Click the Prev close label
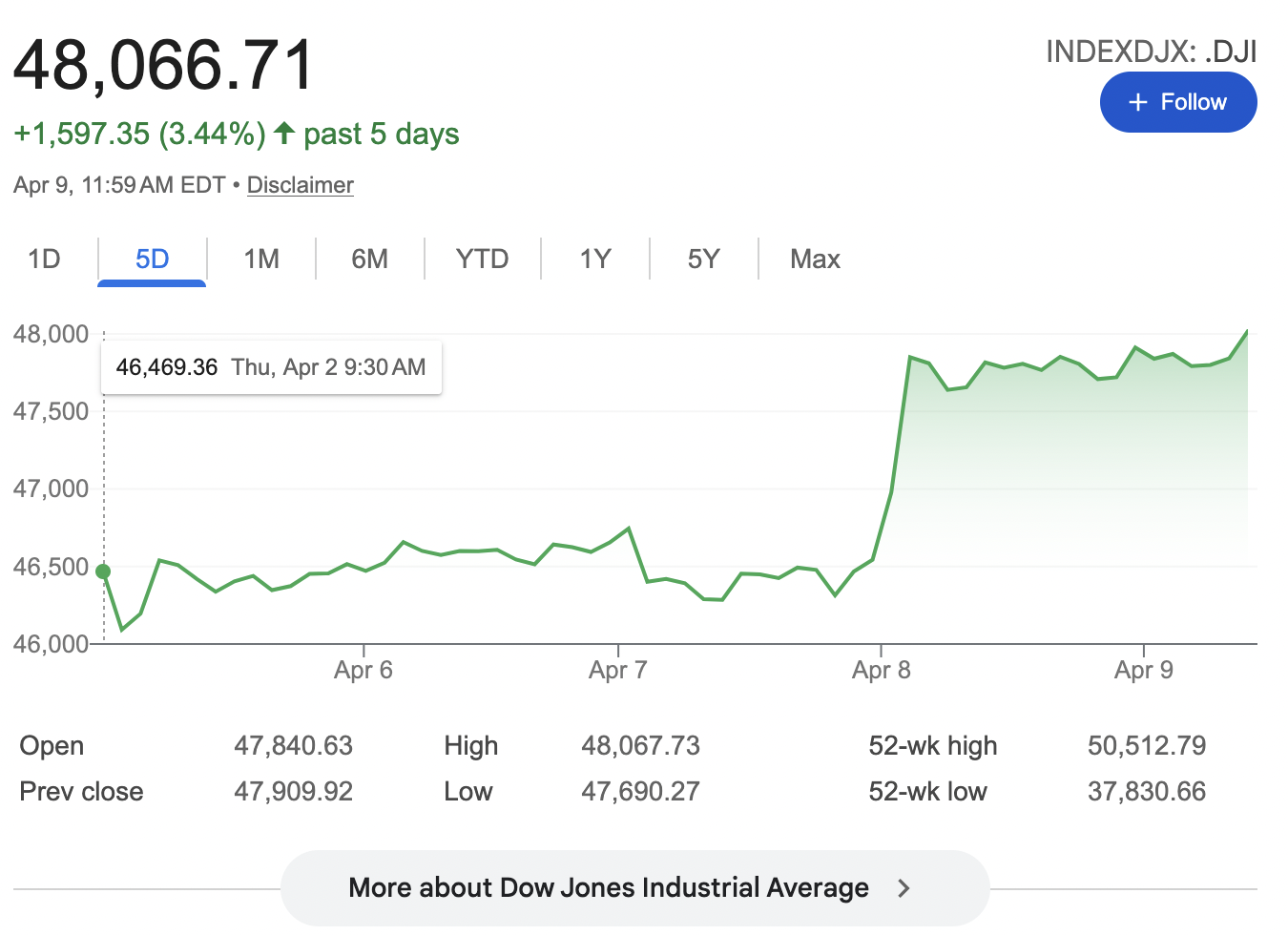Image resolution: width=1288 pixels, height=935 pixels. click(x=81, y=792)
